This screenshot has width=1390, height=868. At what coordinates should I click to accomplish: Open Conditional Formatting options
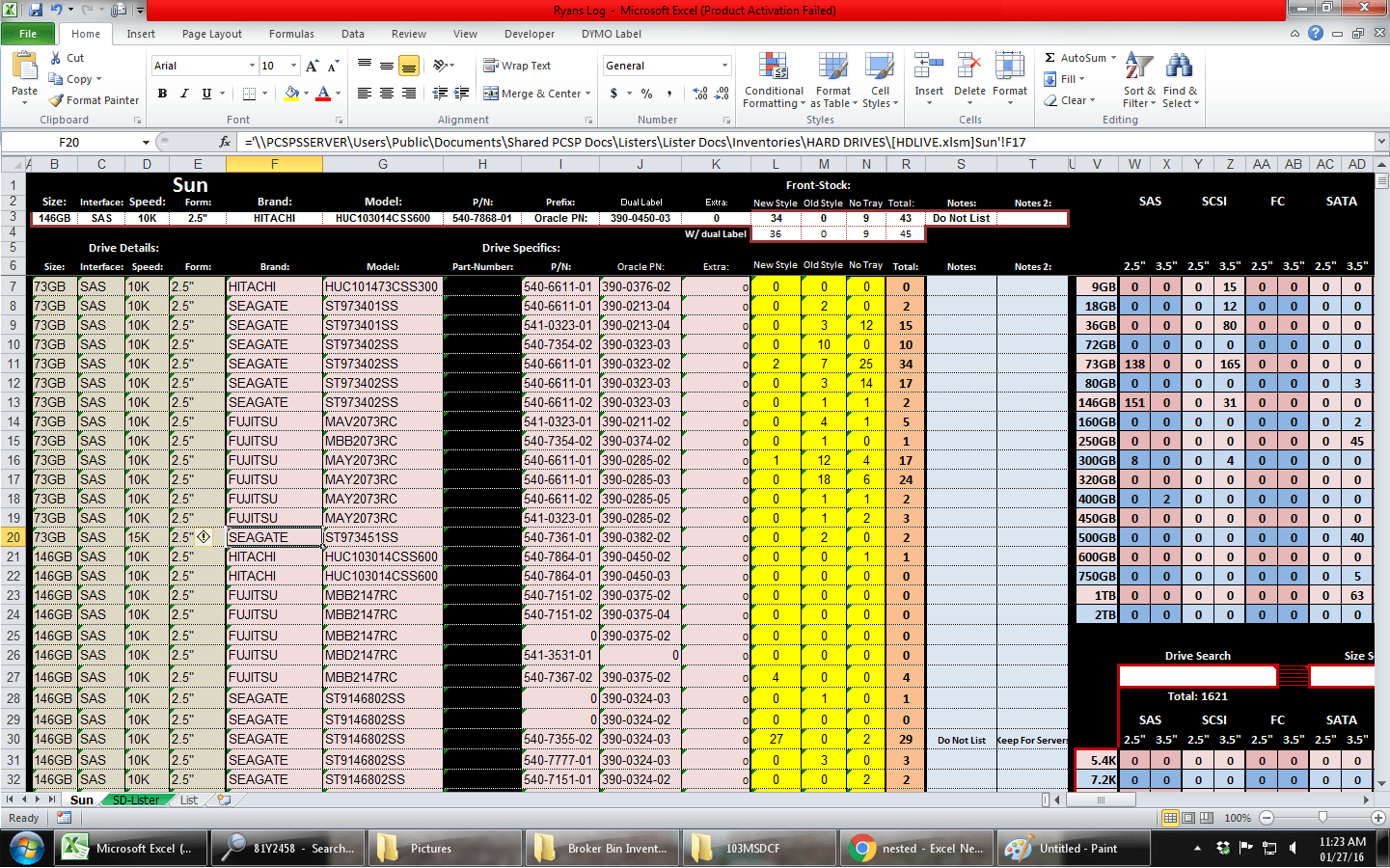pyautogui.click(x=773, y=81)
